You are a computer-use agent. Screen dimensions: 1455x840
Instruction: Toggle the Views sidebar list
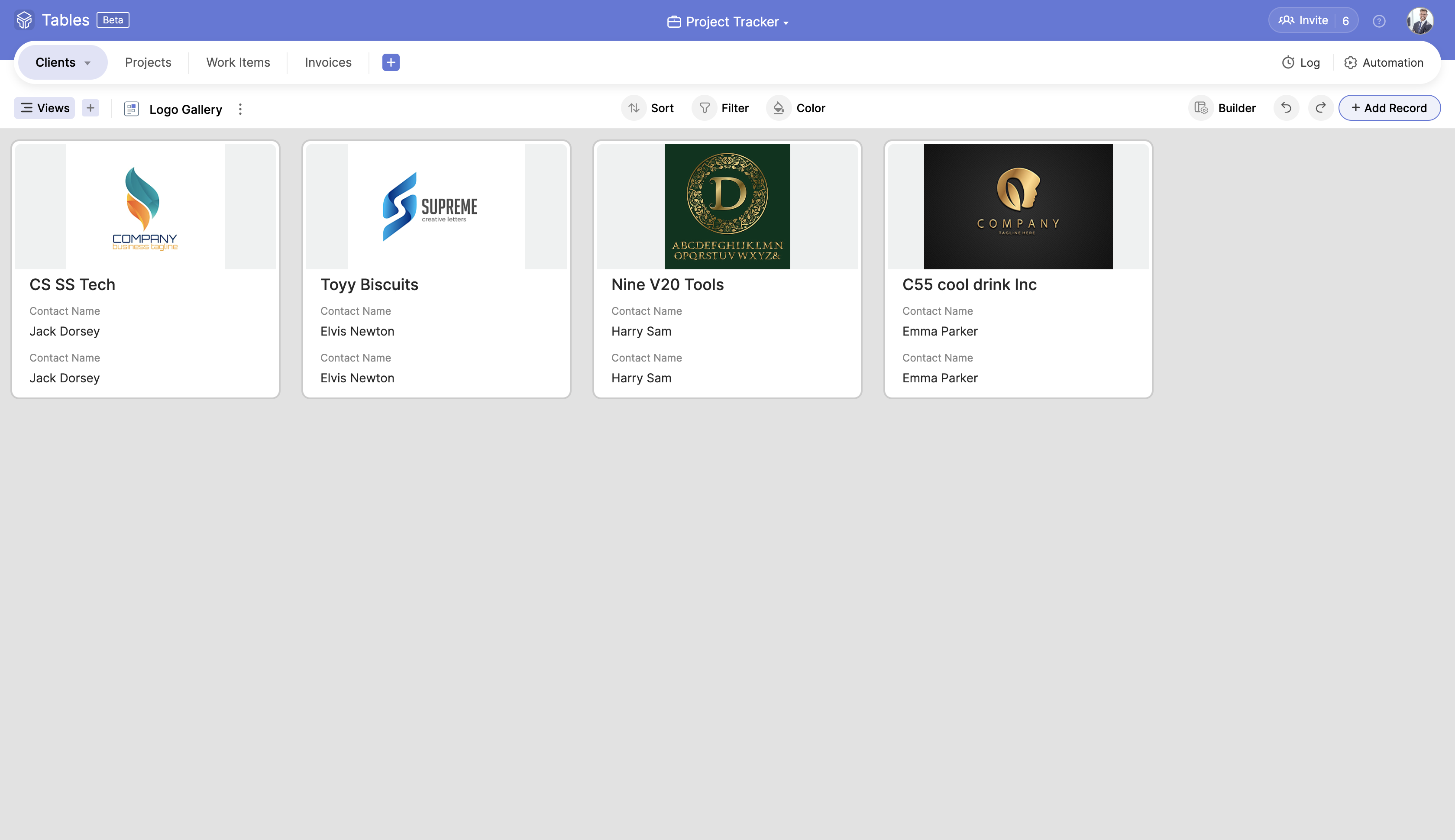(x=45, y=108)
